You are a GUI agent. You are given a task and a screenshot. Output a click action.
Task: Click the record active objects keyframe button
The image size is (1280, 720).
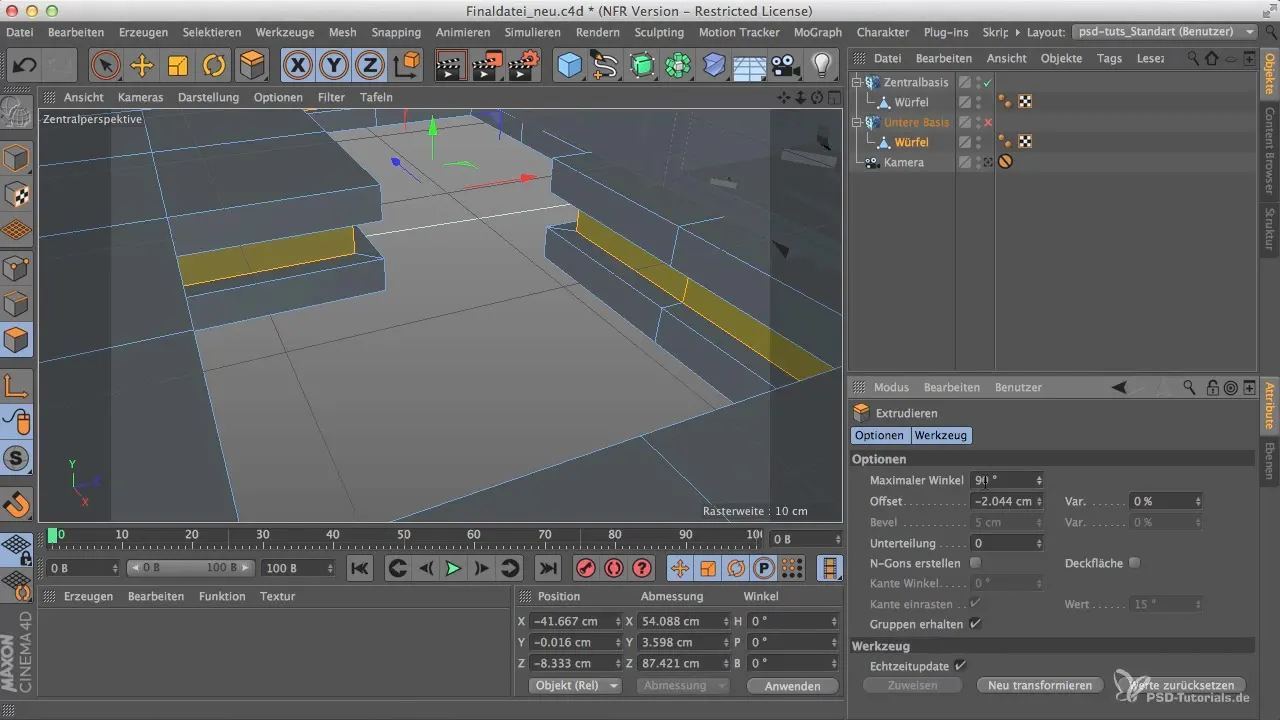pyautogui.click(x=586, y=568)
